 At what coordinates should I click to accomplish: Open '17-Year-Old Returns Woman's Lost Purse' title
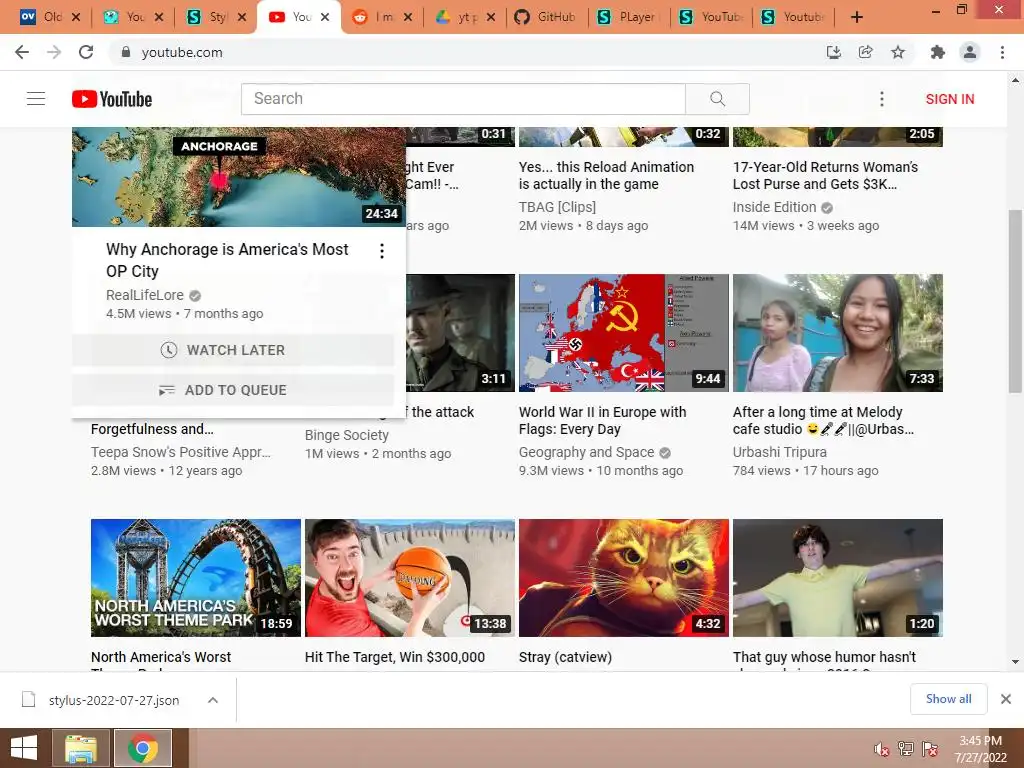(x=825, y=176)
